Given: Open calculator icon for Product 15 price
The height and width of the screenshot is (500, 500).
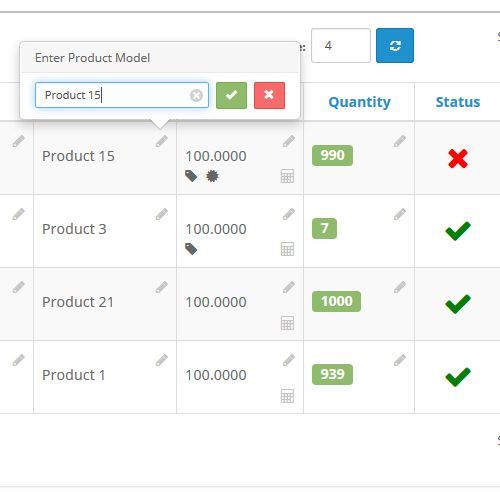Looking at the screenshot, I should pyautogui.click(x=287, y=176).
